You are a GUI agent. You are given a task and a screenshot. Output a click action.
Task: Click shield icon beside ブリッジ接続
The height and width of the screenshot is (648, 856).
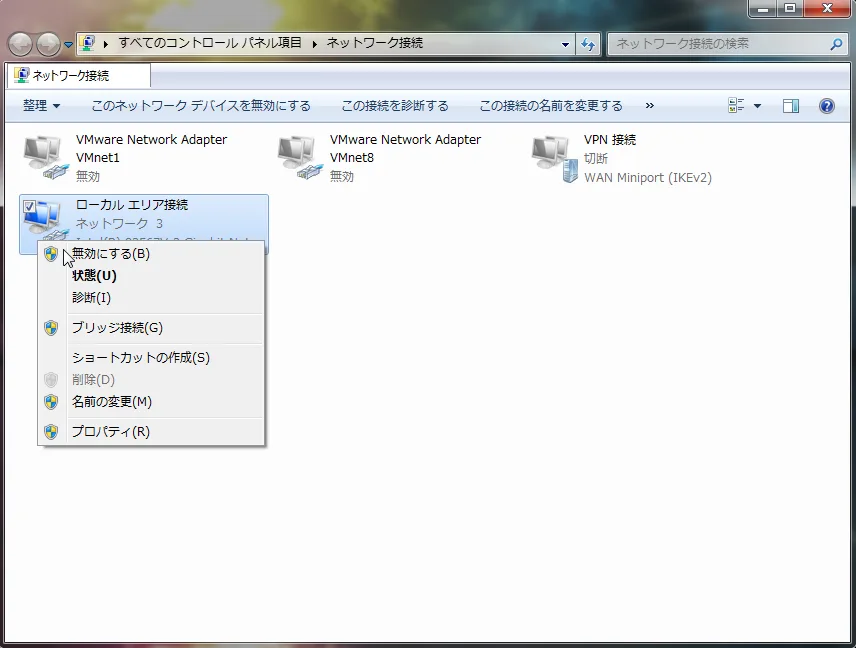tap(51, 328)
